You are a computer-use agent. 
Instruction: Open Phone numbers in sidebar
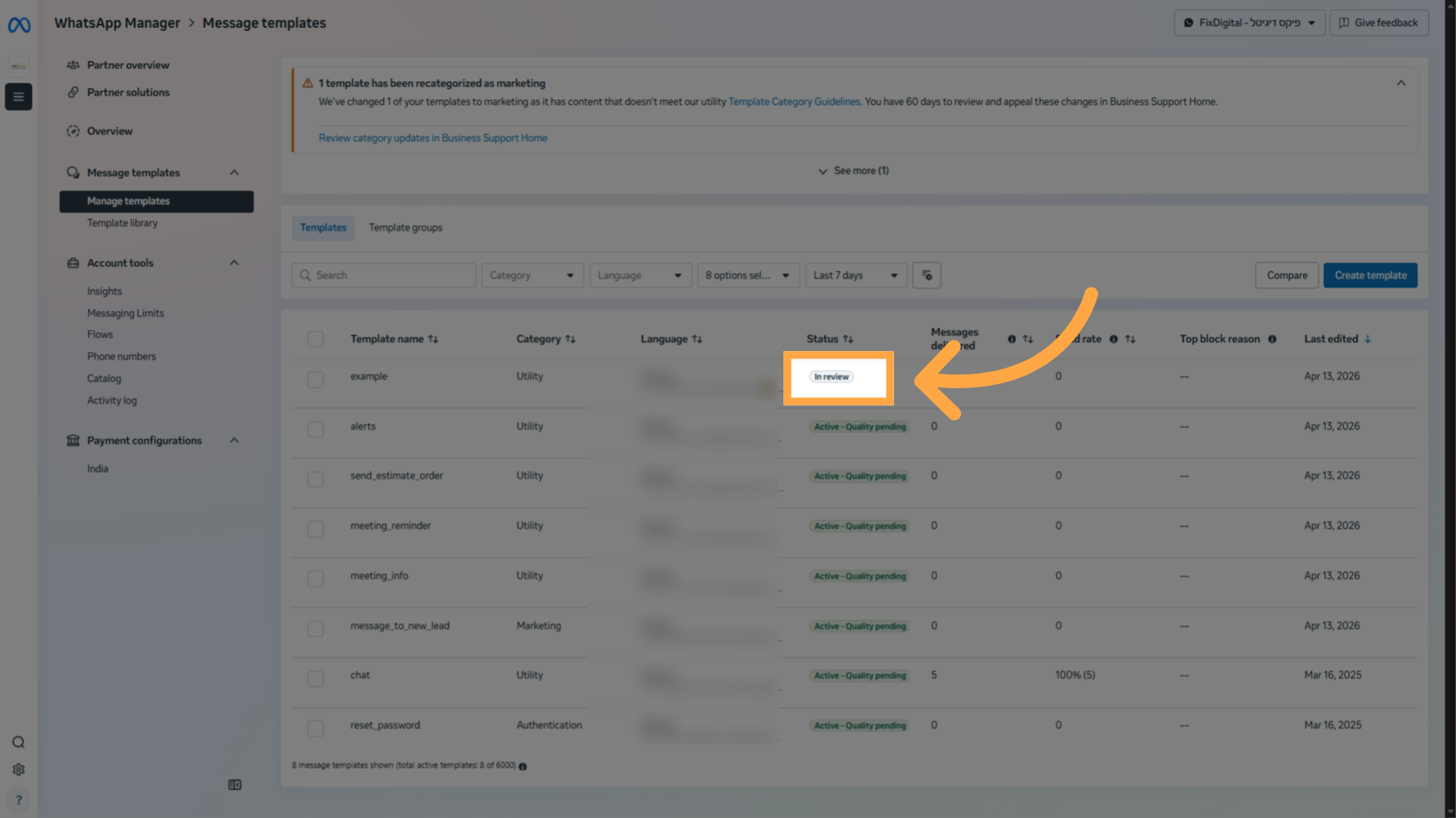(x=121, y=356)
